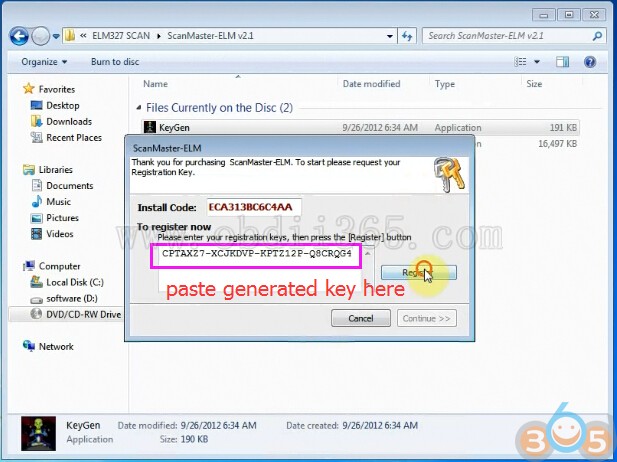Open Network in navigation pane

[x=56, y=347]
